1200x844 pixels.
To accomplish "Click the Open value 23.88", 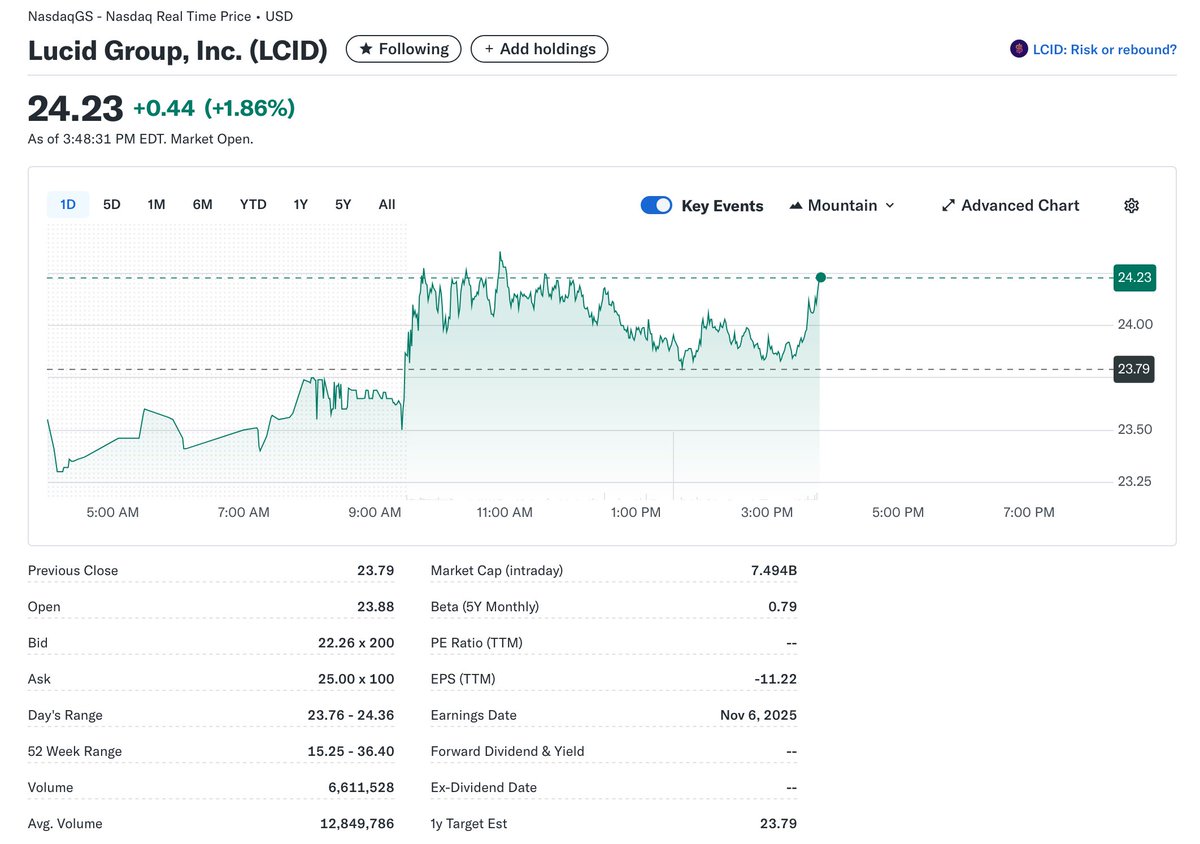I will (x=376, y=607).
